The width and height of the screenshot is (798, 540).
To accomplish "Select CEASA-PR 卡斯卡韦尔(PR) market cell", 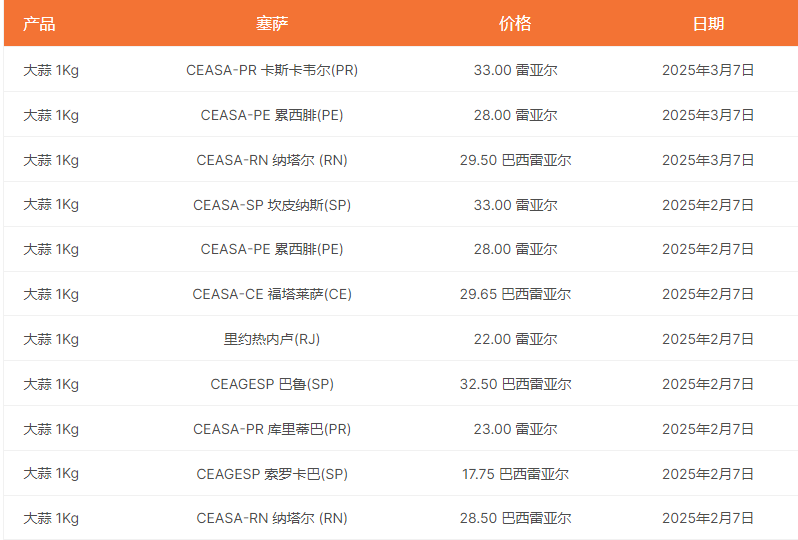I will click(272, 70).
